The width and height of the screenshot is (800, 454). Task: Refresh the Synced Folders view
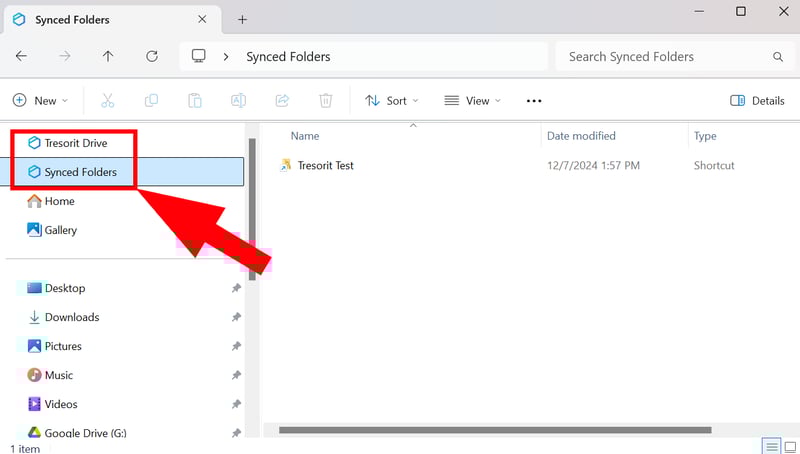pos(152,56)
